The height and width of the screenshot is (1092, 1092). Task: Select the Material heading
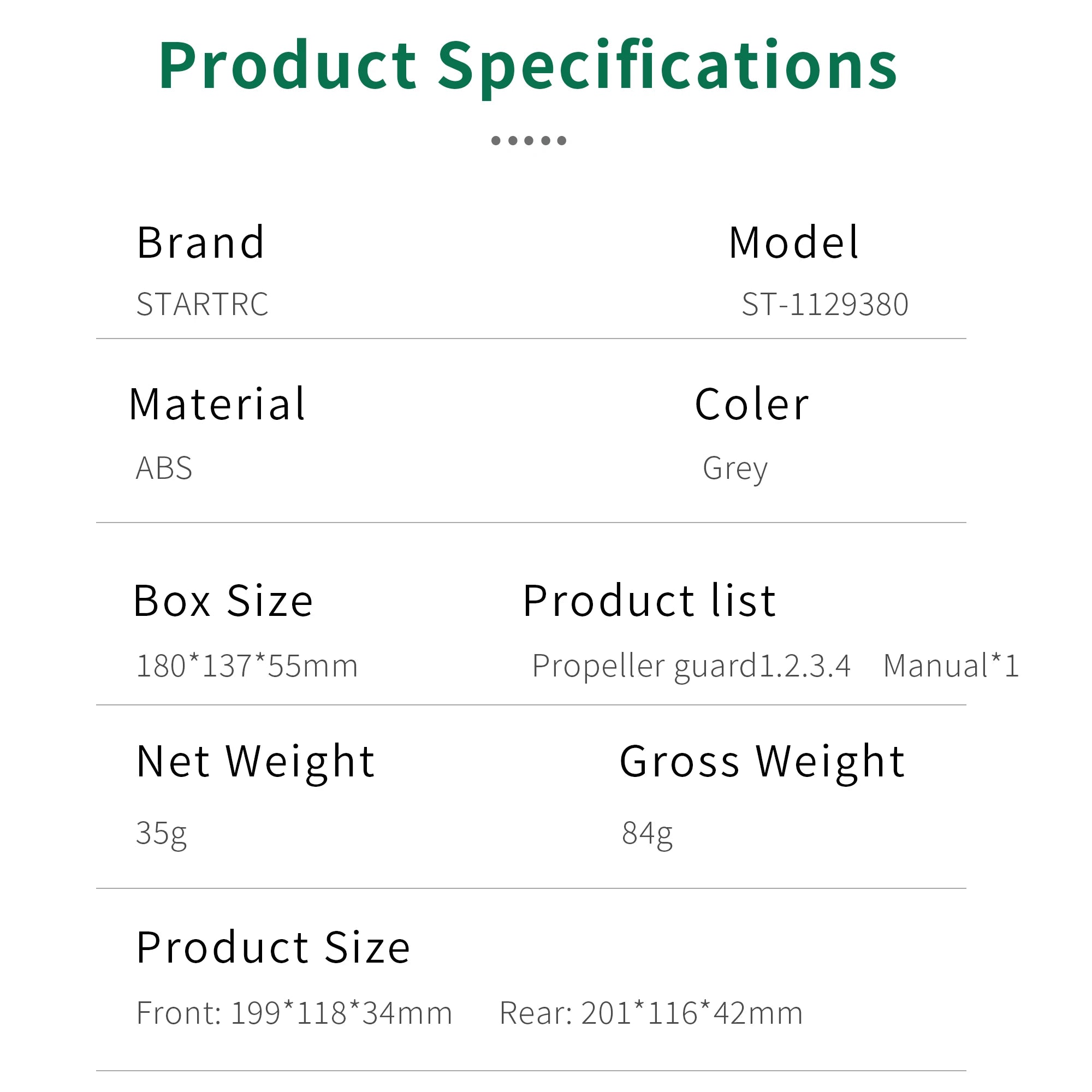(217, 404)
